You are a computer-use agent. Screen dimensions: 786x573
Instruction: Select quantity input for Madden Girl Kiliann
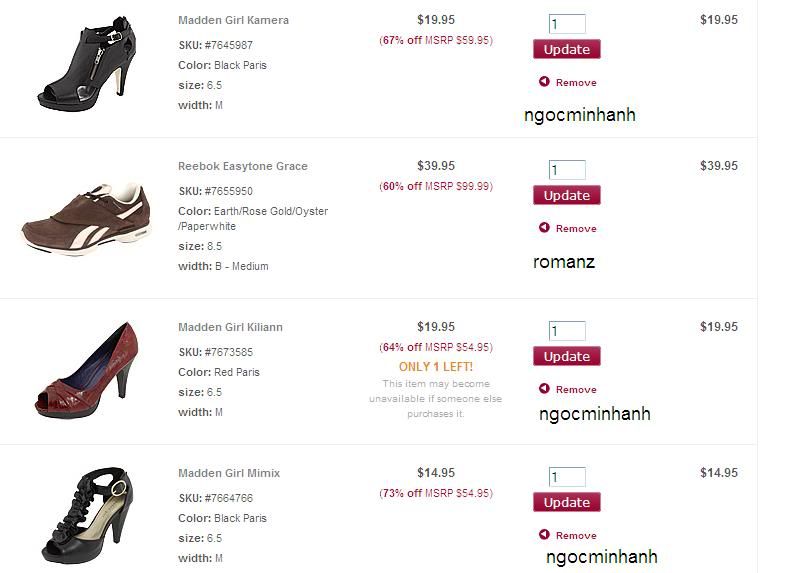(x=566, y=331)
